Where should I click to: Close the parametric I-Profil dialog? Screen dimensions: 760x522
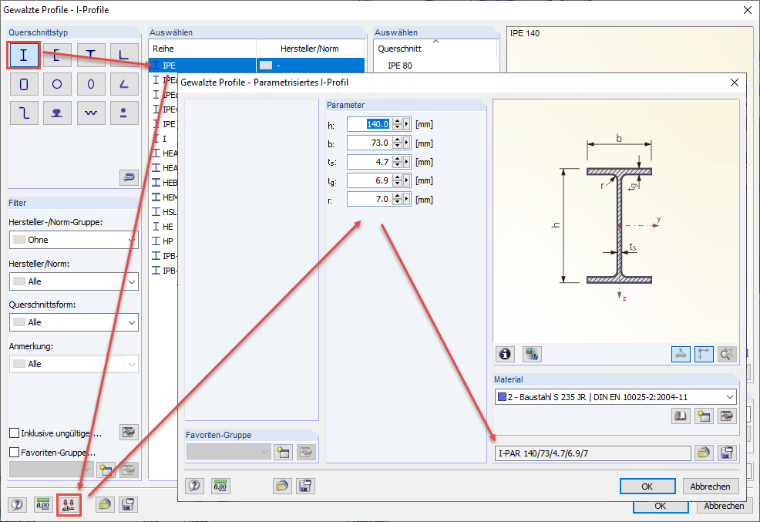734,82
